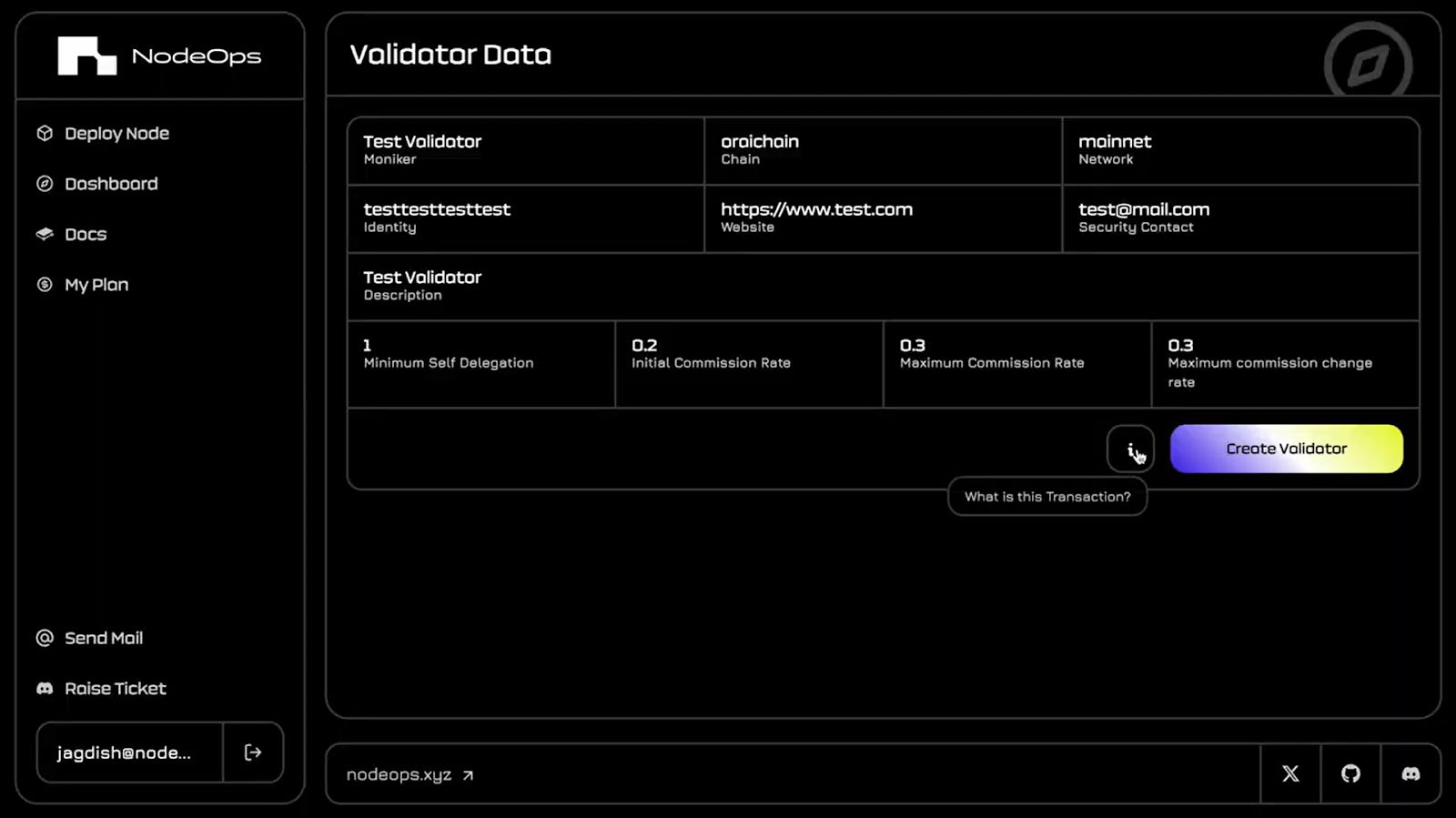Click the jagdish@node... account field

[x=130, y=752]
